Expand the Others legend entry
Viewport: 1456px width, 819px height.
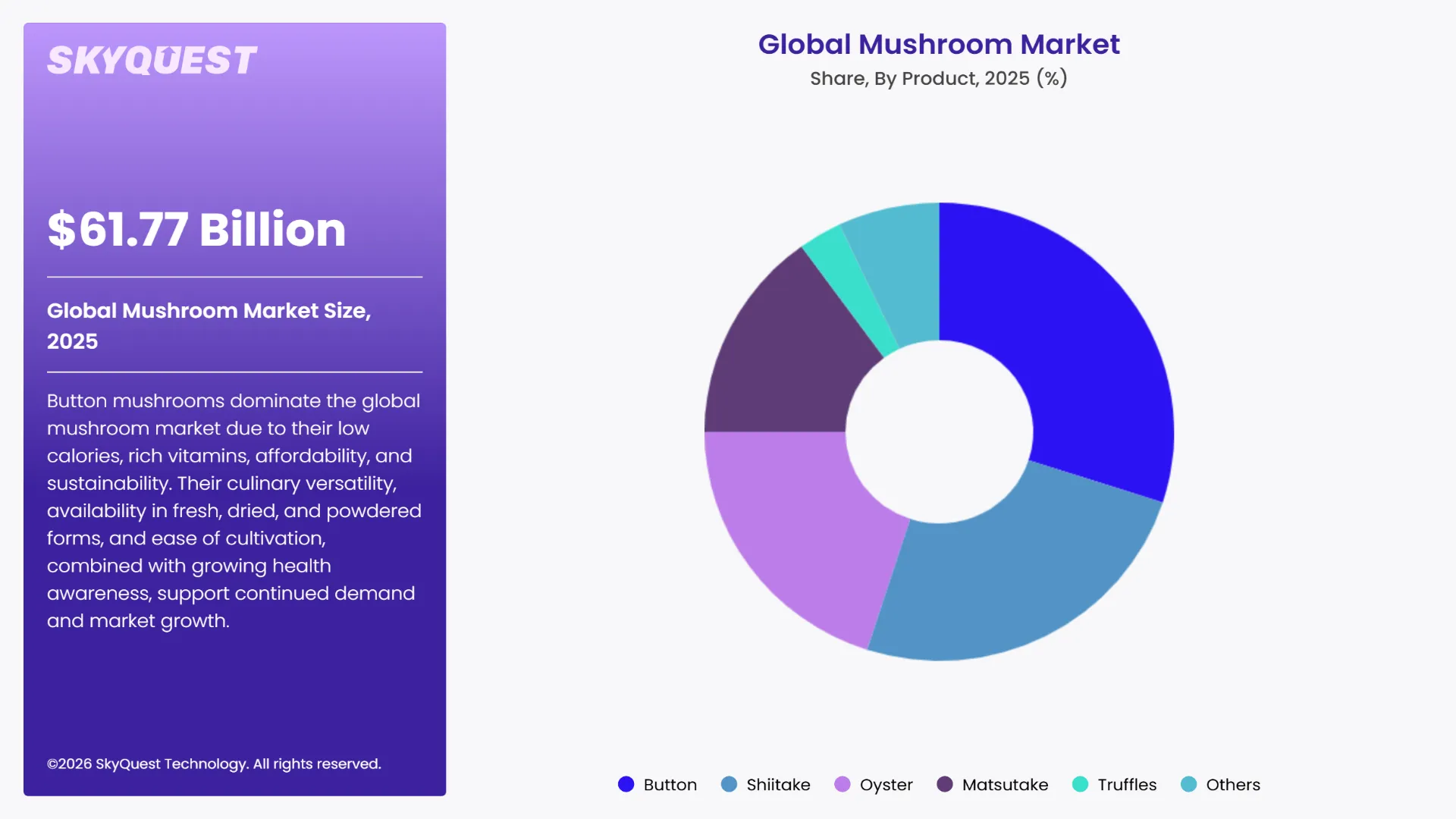click(1232, 785)
